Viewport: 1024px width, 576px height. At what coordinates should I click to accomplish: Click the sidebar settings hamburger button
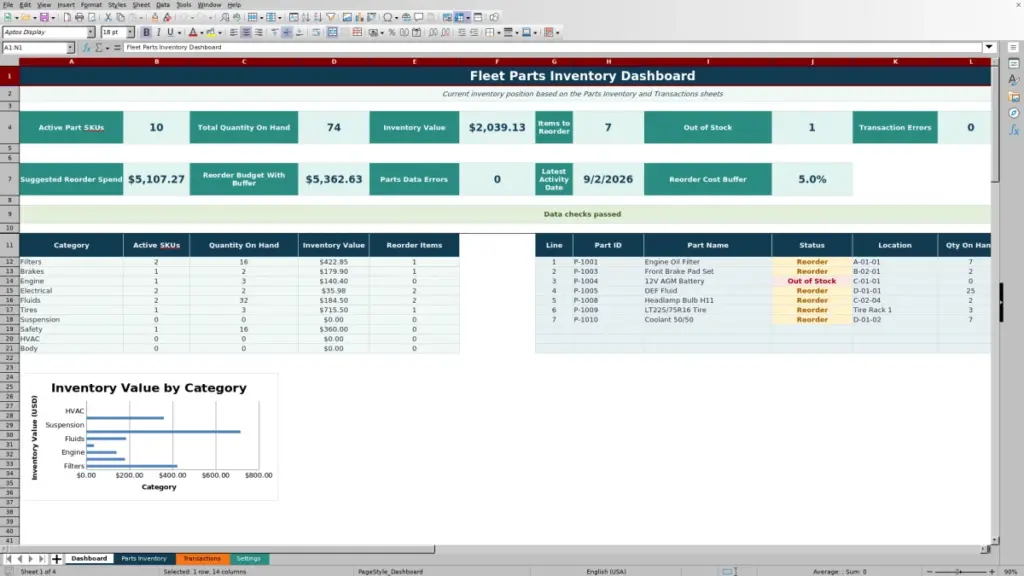(x=1013, y=47)
